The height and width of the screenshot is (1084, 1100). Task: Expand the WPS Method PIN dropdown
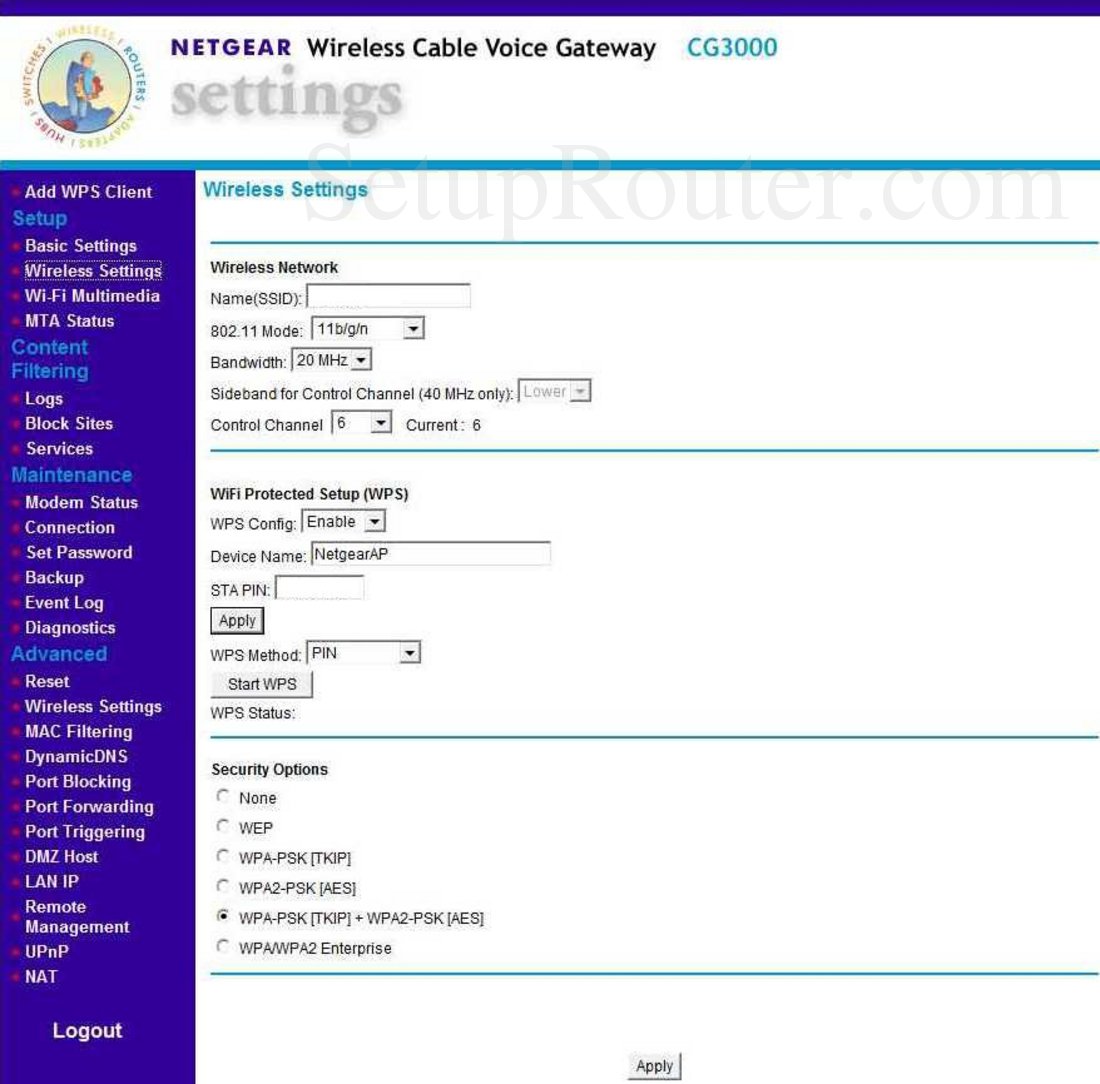click(363, 653)
